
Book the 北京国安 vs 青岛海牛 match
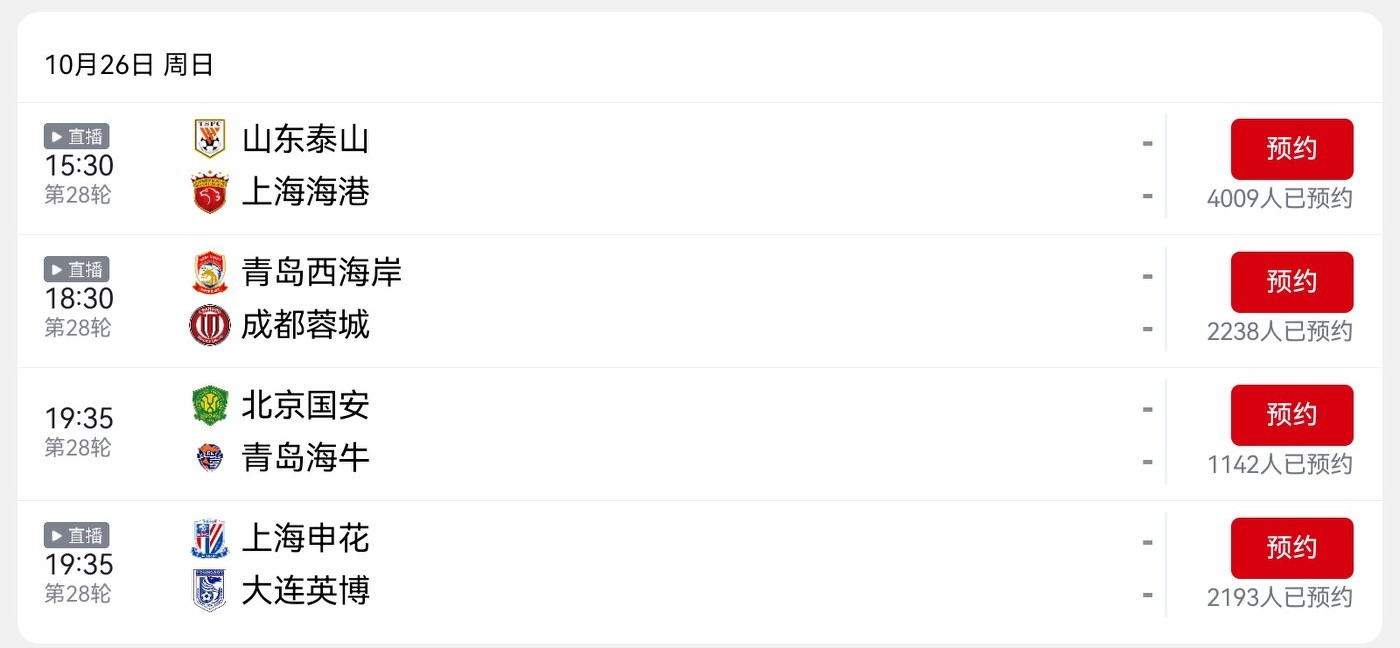pos(1291,415)
